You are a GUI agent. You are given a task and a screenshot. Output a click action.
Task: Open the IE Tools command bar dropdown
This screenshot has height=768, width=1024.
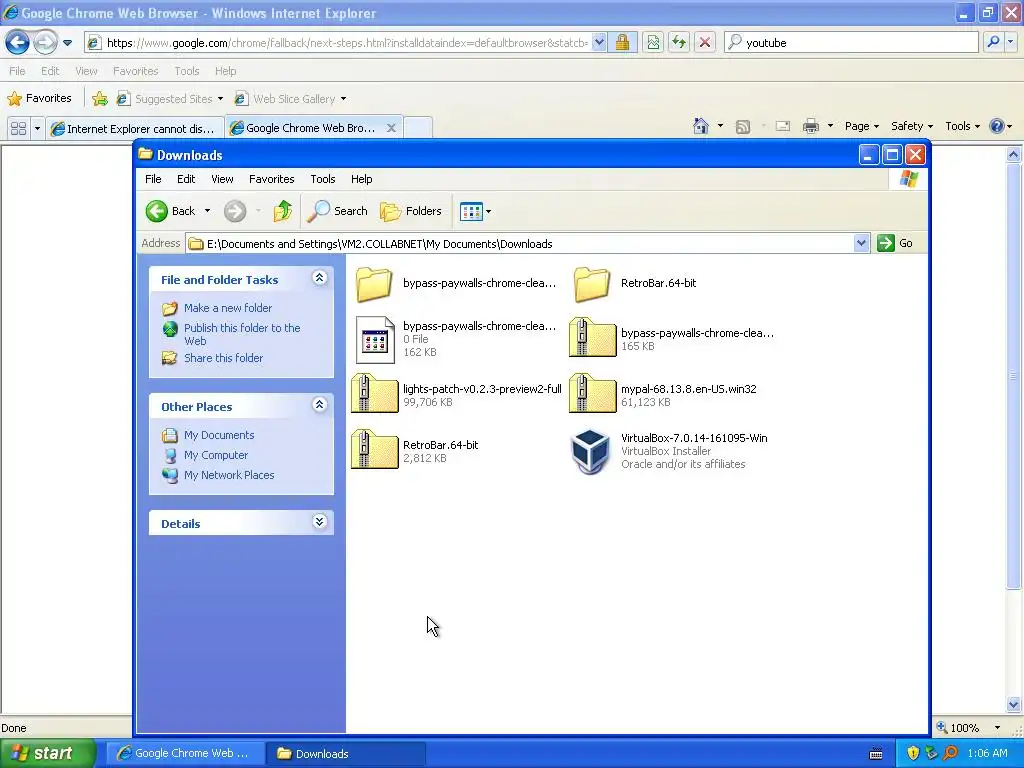click(x=963, y=126)
